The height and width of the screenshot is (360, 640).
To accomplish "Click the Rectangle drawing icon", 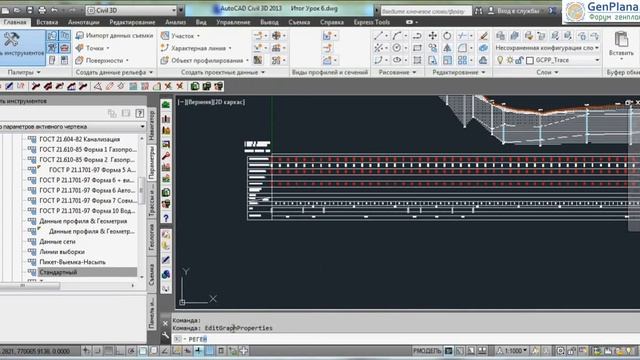I will click(417, 48).
